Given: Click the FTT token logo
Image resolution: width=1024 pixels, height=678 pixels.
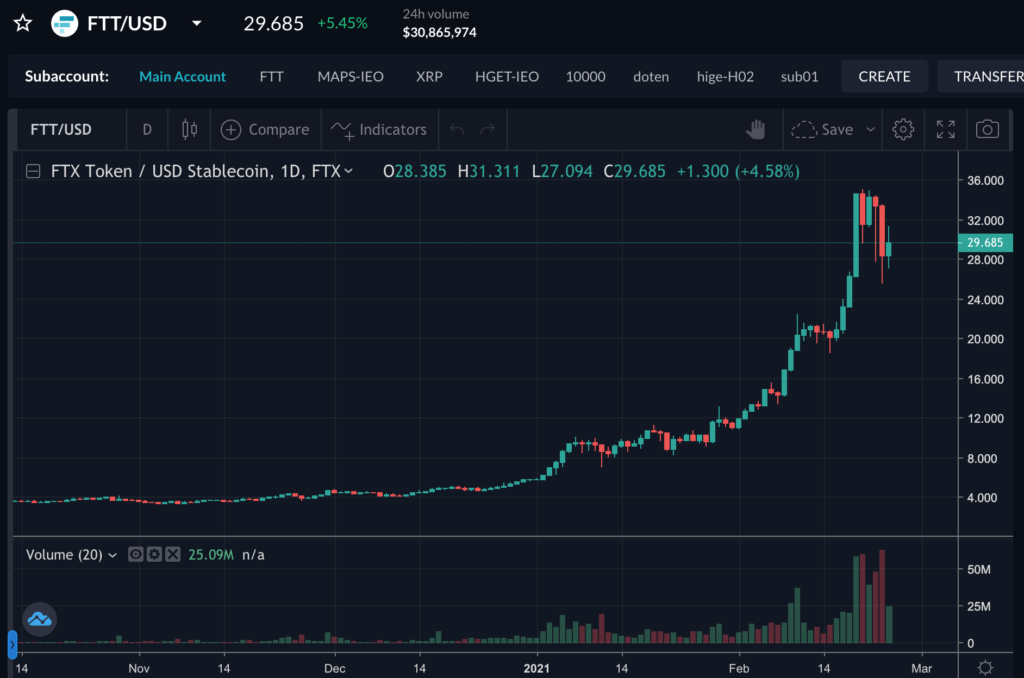Looking at the screenshot, I should click(x=65, y=24).
